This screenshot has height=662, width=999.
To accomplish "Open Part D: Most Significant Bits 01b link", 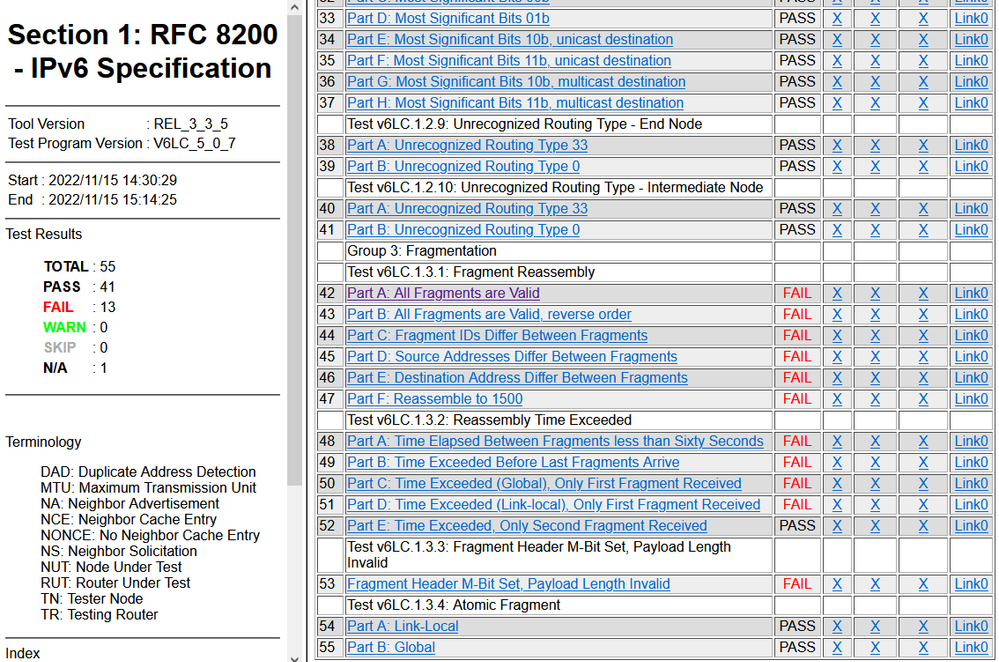I will (x=448, y=18).
